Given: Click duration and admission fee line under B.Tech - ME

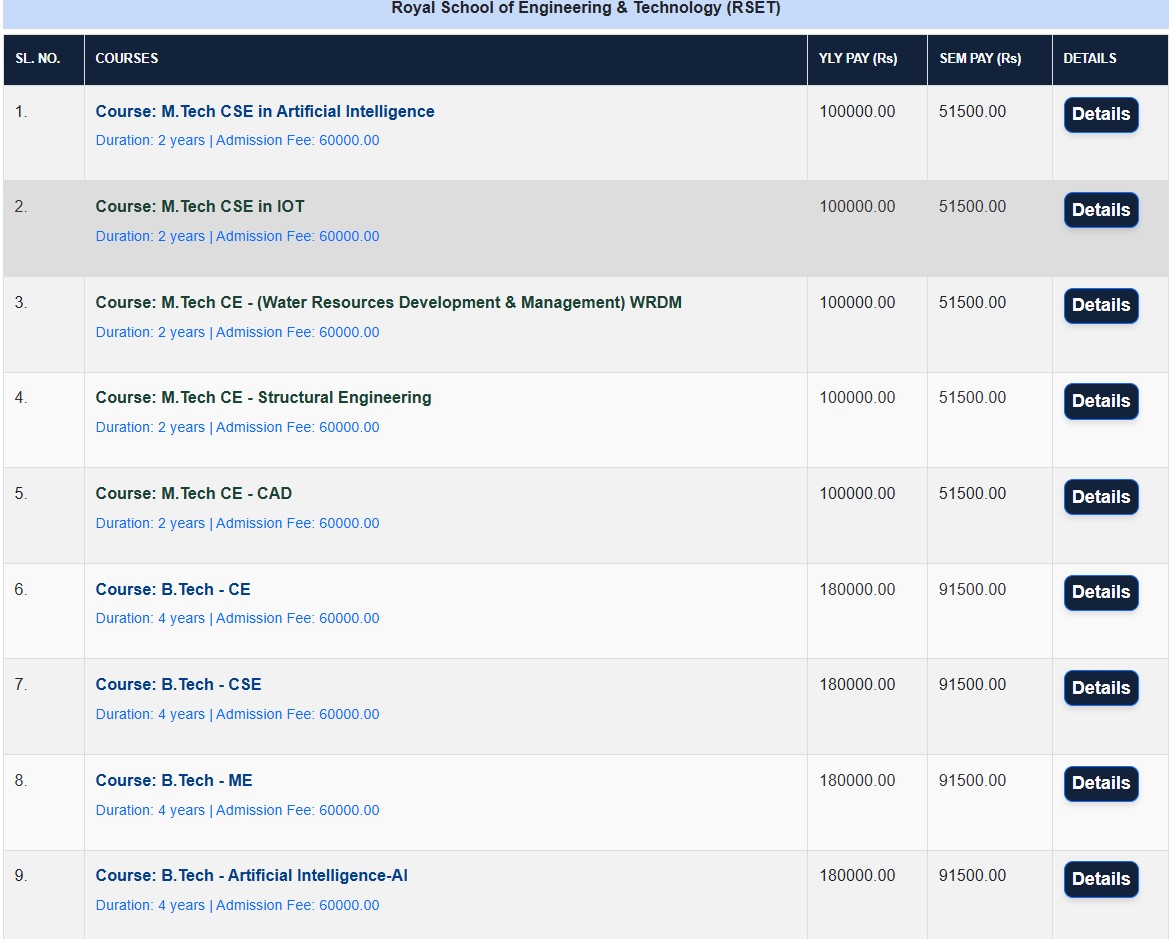Looking at the screenshot, I should (237, 811).
